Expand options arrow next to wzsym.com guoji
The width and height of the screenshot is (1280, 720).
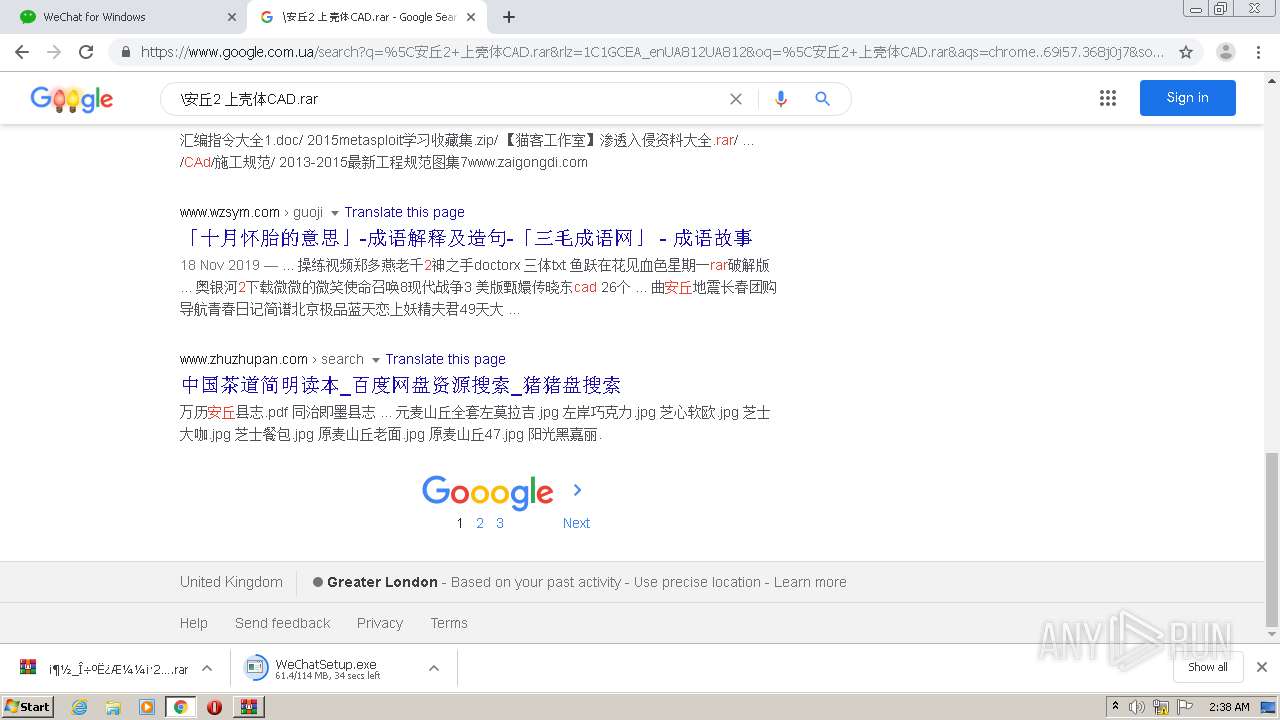tap(334, 213)
